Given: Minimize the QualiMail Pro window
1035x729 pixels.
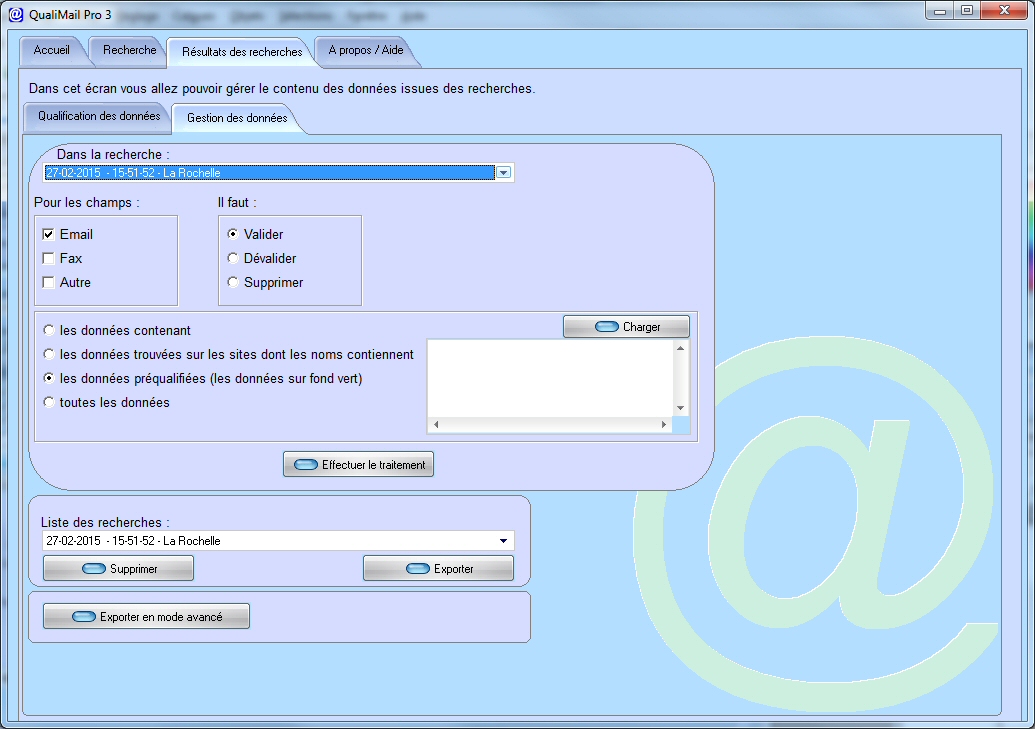Looking at the screenshot, I should 940,11.
